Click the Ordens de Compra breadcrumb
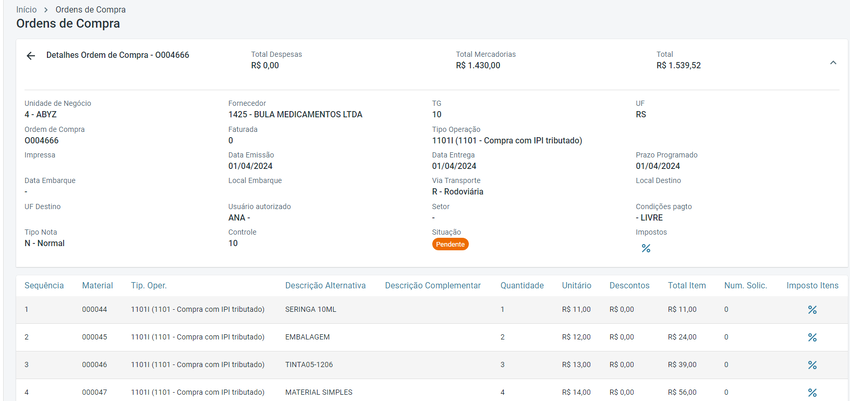Viewport: 850px width, 401px height. pos(91,10)
